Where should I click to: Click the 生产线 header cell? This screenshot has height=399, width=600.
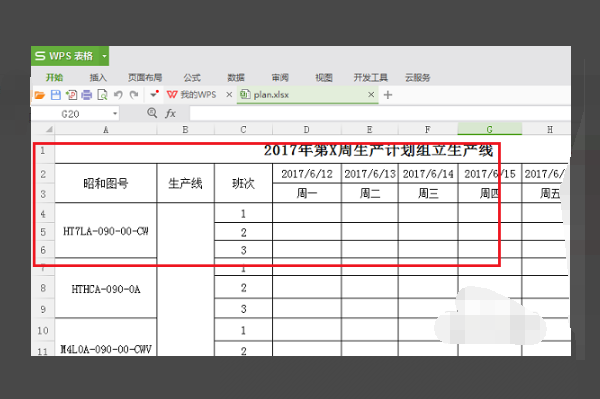(x=186, y=184)
